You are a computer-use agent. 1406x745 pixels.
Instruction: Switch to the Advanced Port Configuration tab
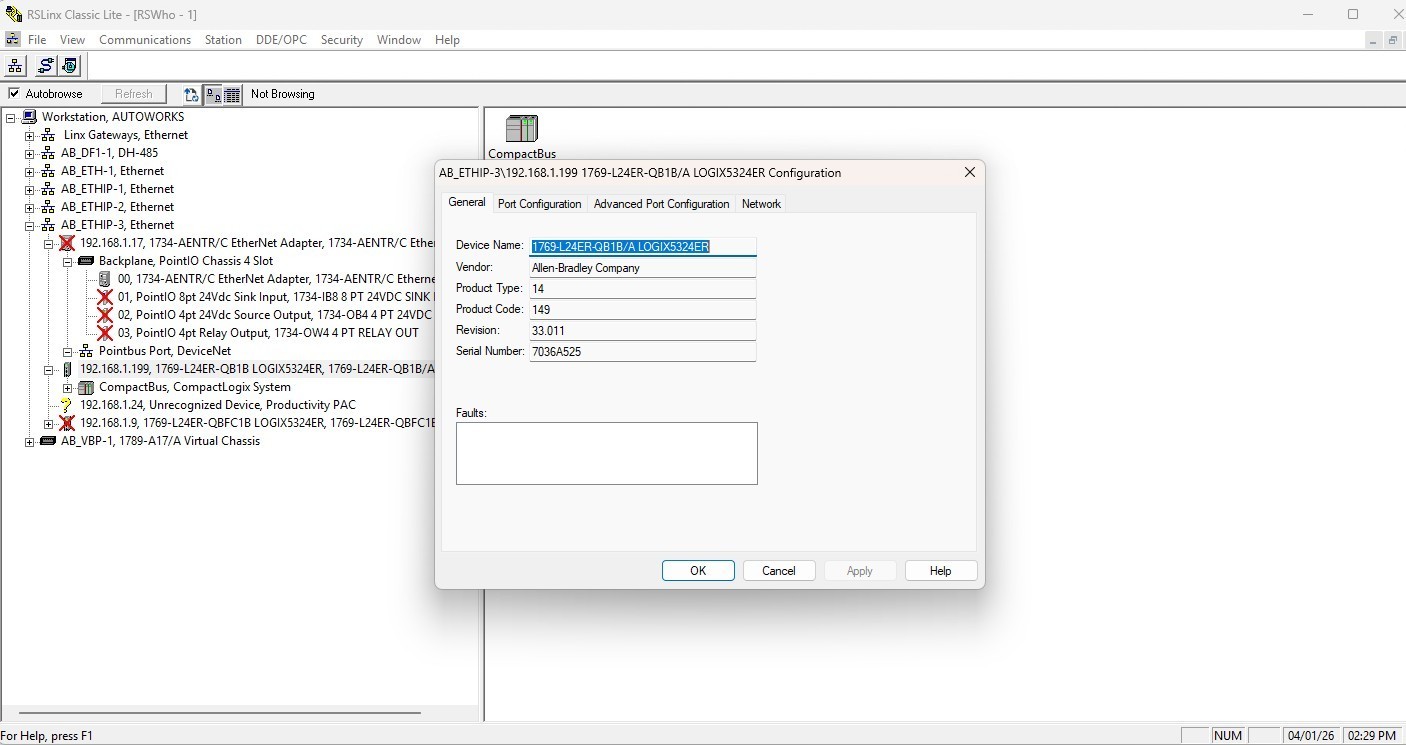point(662,204)
